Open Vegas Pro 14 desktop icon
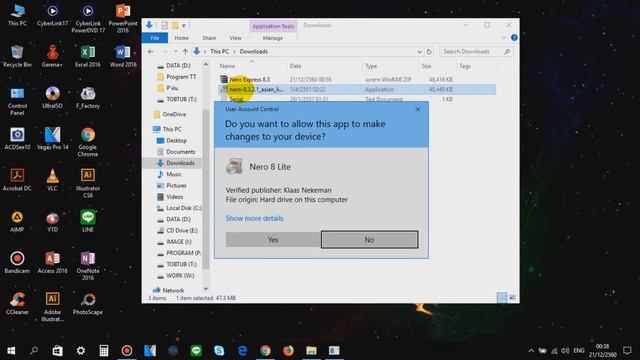This screenshot has width=640, height=360. pyautogui.click(x=52, y=139)
